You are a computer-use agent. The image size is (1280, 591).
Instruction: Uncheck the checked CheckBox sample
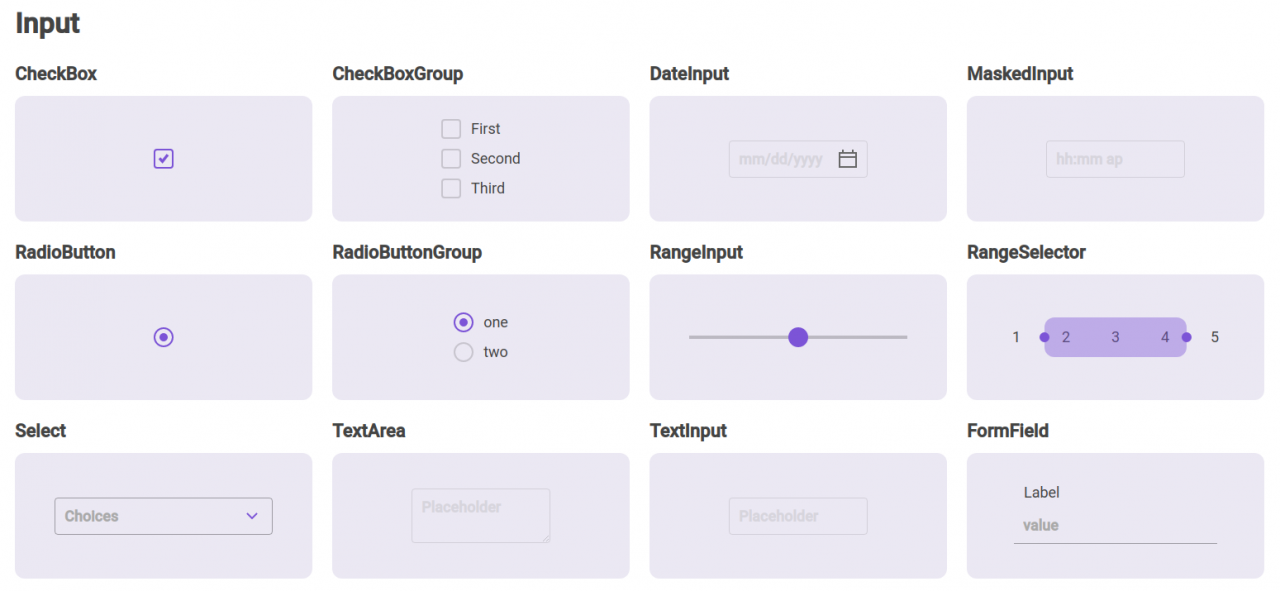tap(164, 158)
